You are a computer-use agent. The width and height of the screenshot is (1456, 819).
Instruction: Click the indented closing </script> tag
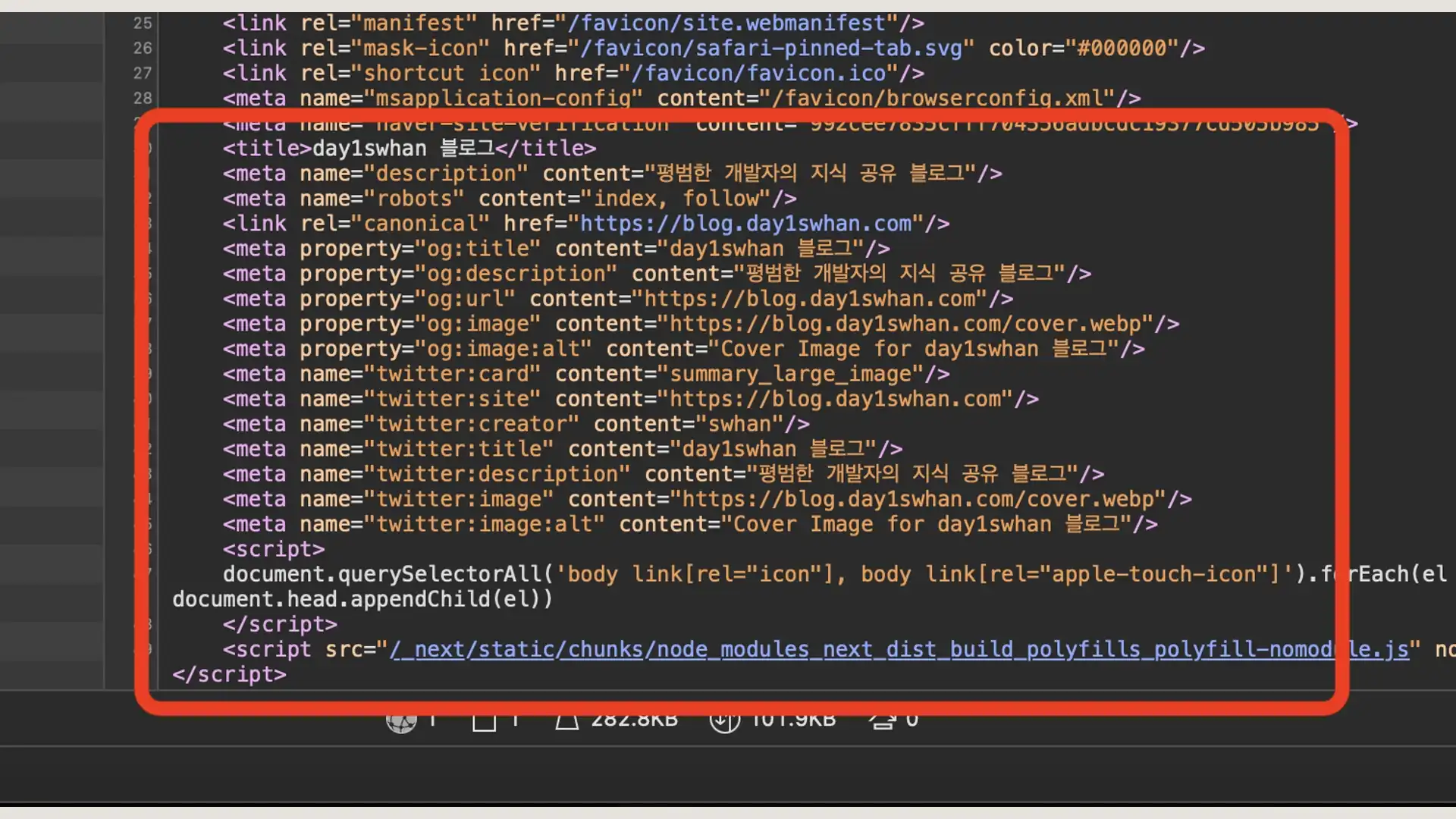coord(280,623)
